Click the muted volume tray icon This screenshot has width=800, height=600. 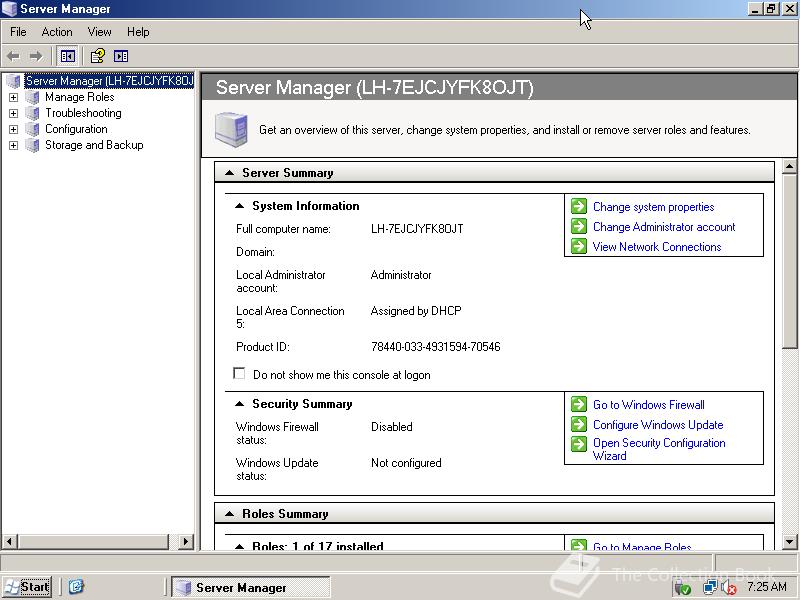pos(729,588)
